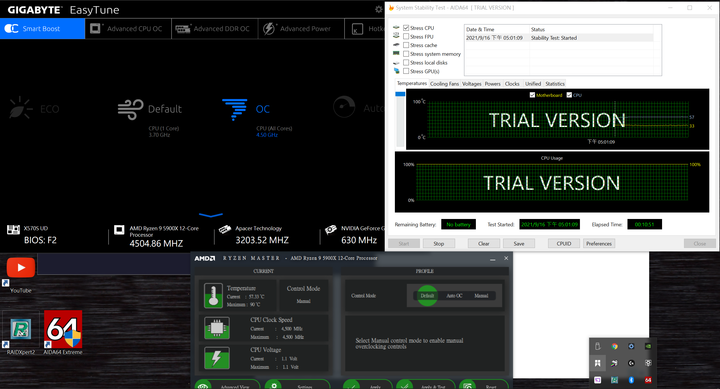Click Logitech G icon in system tray
720x389 pixels.
631,363
